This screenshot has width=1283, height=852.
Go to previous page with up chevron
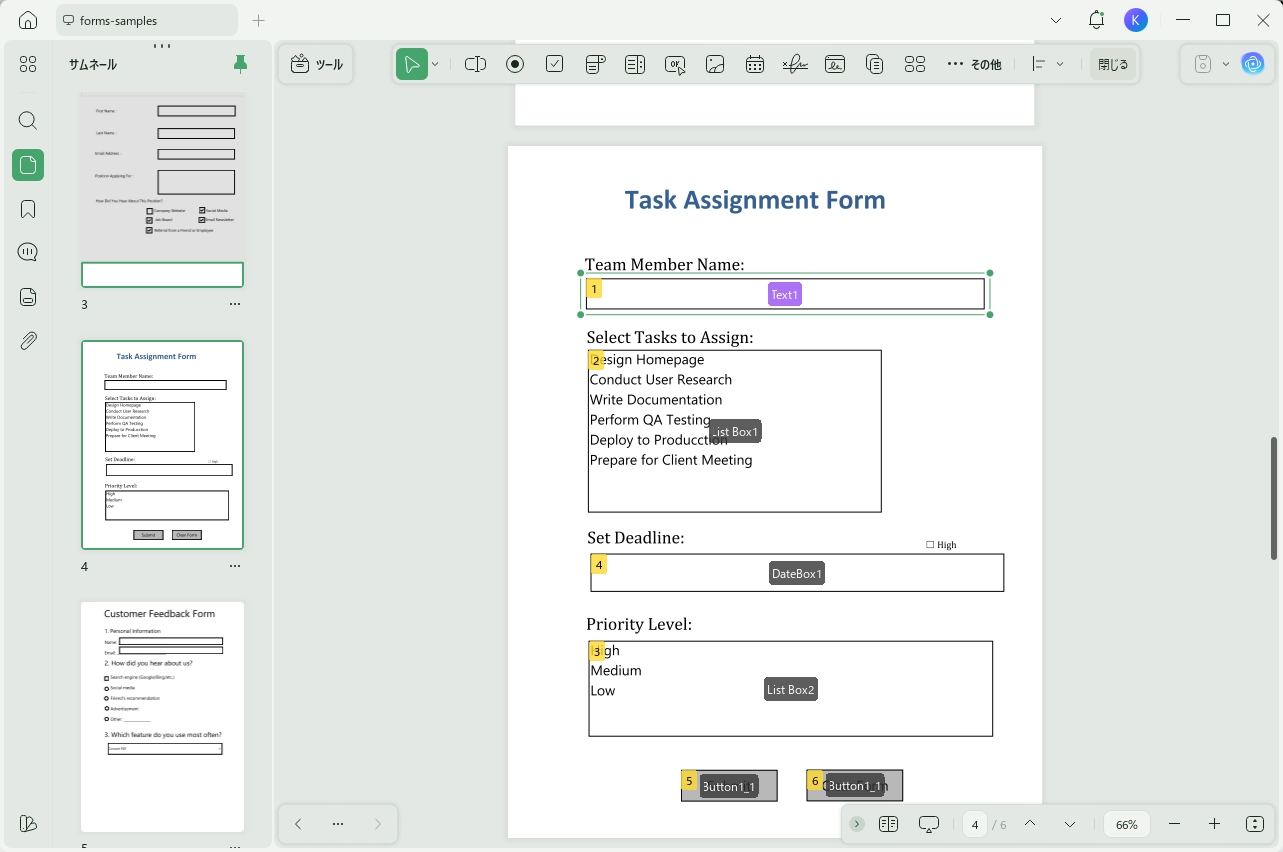[x=1030, y=824]
